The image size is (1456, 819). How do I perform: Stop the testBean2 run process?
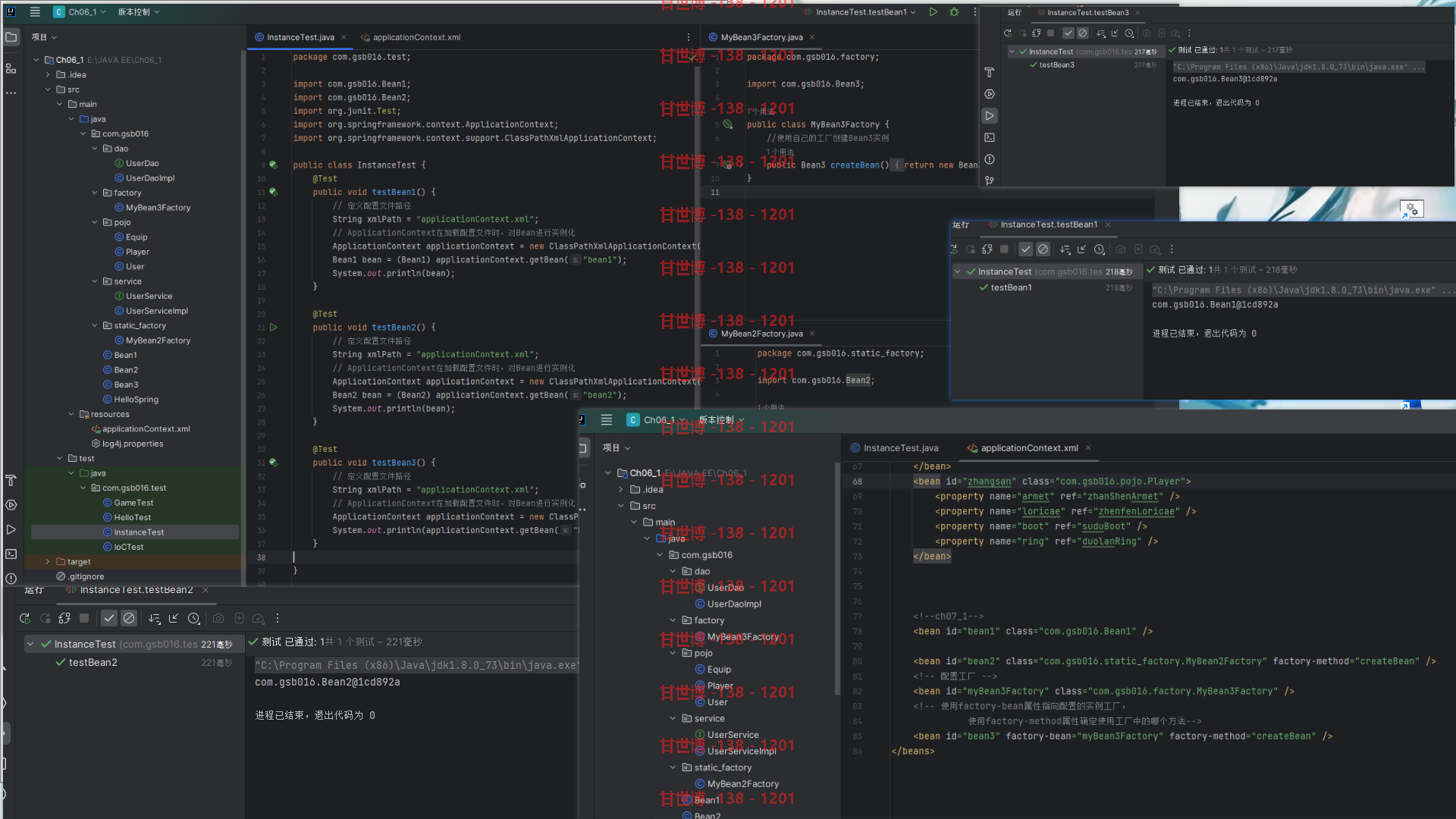(84, 618)
